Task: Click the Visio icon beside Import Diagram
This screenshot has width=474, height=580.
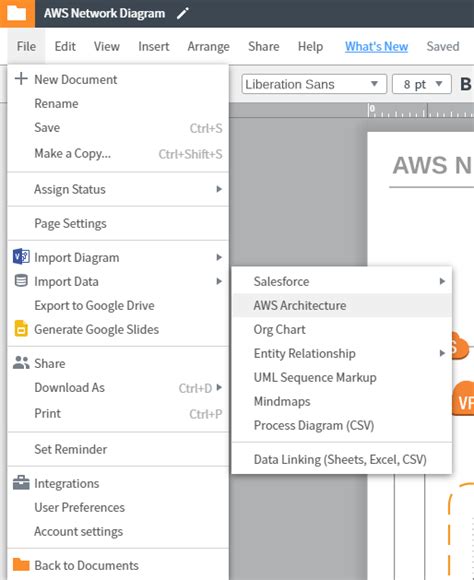Action: (21, 257)
